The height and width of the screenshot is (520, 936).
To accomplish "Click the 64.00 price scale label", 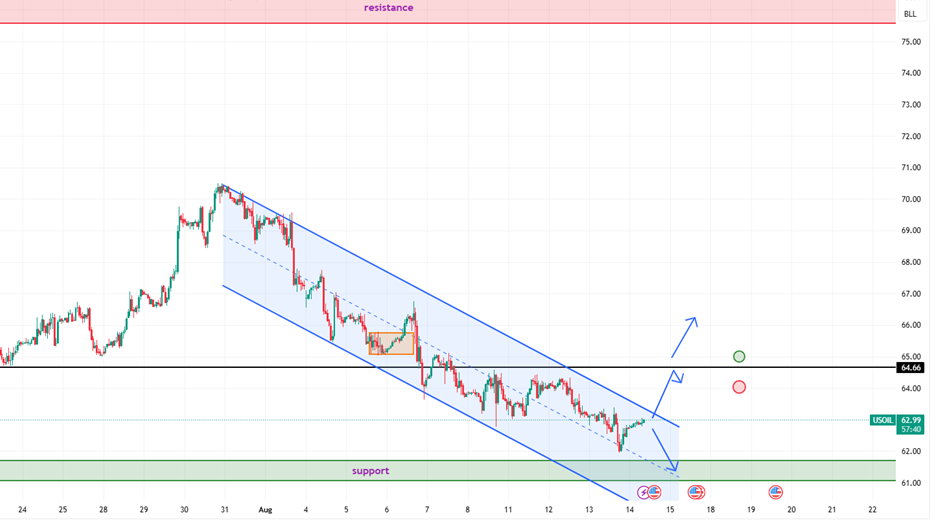I will click(911, 388).
